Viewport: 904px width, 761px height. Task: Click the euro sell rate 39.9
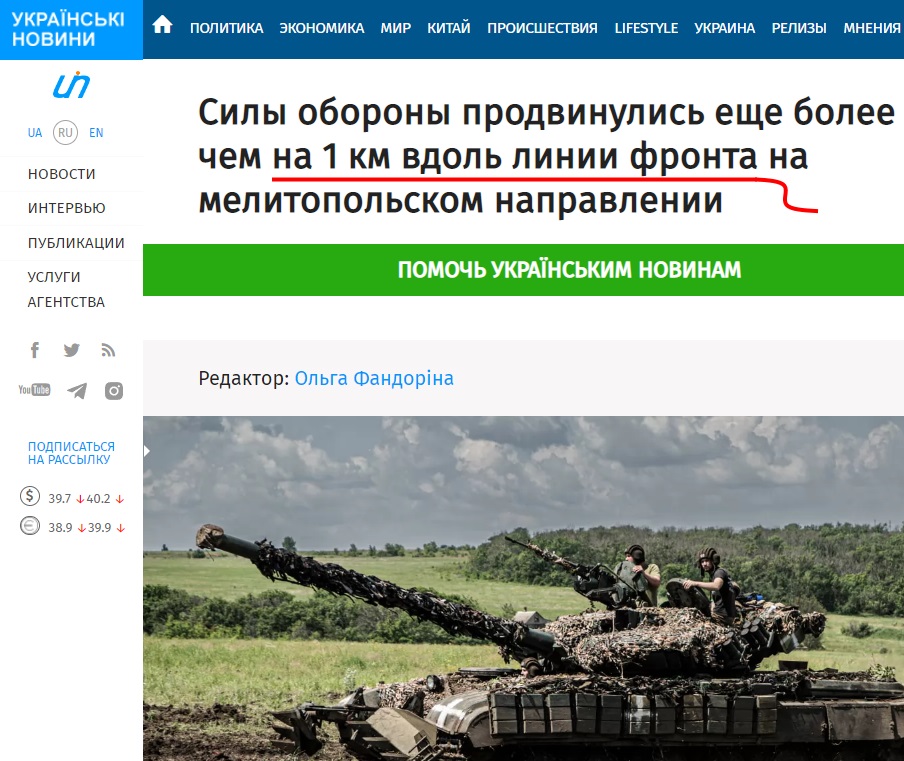click(x=99, y=528)
